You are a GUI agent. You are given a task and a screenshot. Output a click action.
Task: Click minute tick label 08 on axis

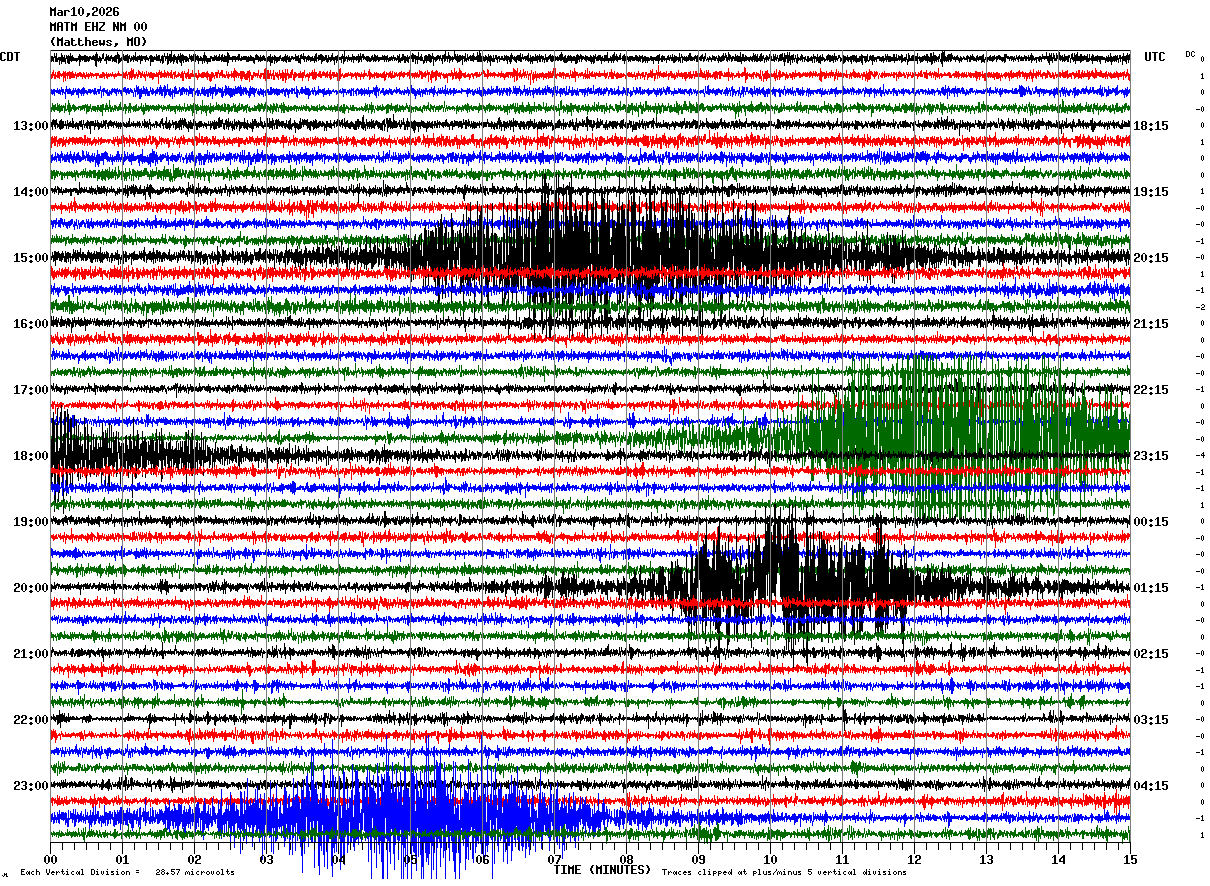[x=627, y=859]
